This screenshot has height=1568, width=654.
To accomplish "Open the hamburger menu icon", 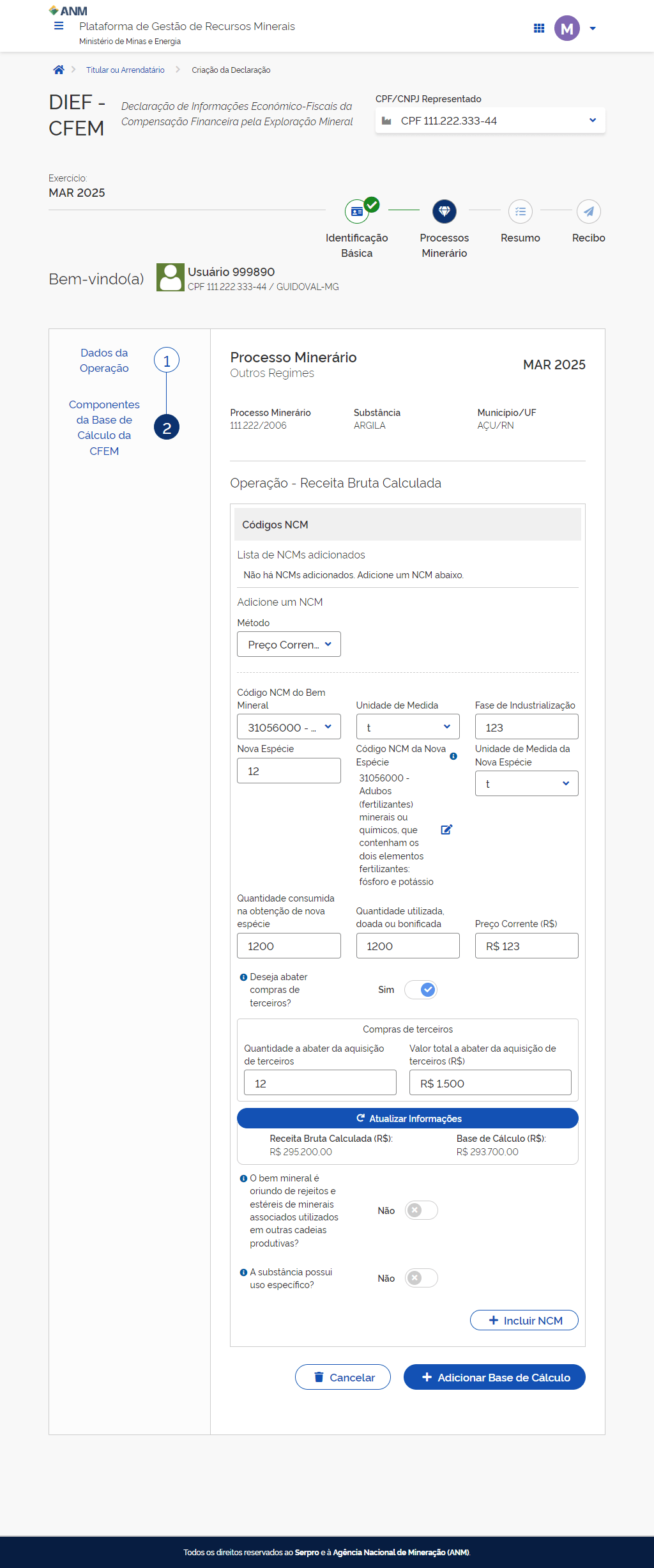I will click(x=59, y=26).
